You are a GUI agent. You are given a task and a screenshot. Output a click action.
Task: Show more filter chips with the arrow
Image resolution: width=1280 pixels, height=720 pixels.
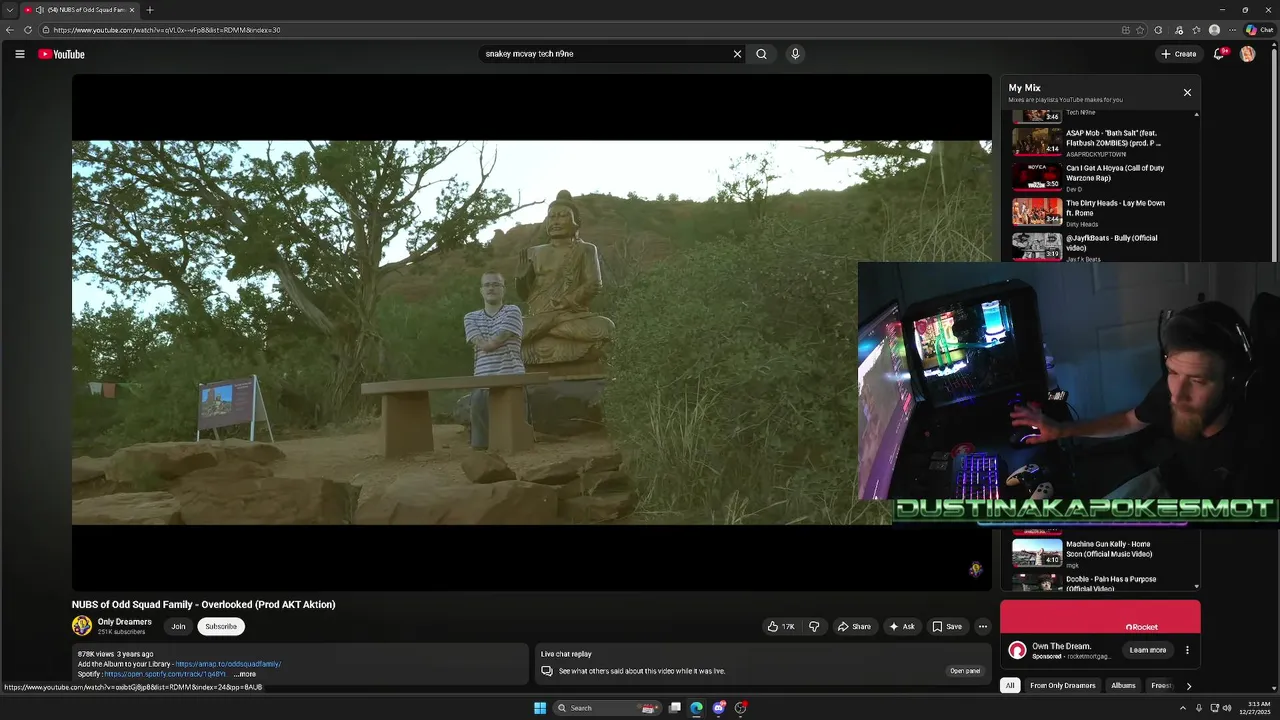1188,686
